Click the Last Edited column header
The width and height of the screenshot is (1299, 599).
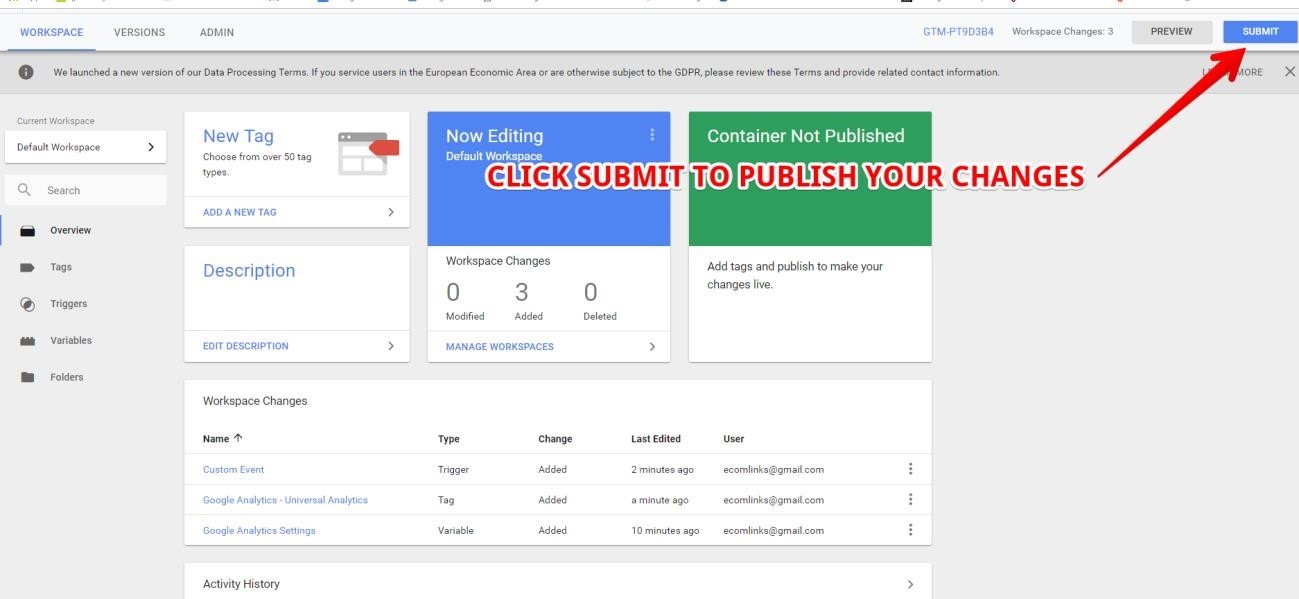pos(656,439)
